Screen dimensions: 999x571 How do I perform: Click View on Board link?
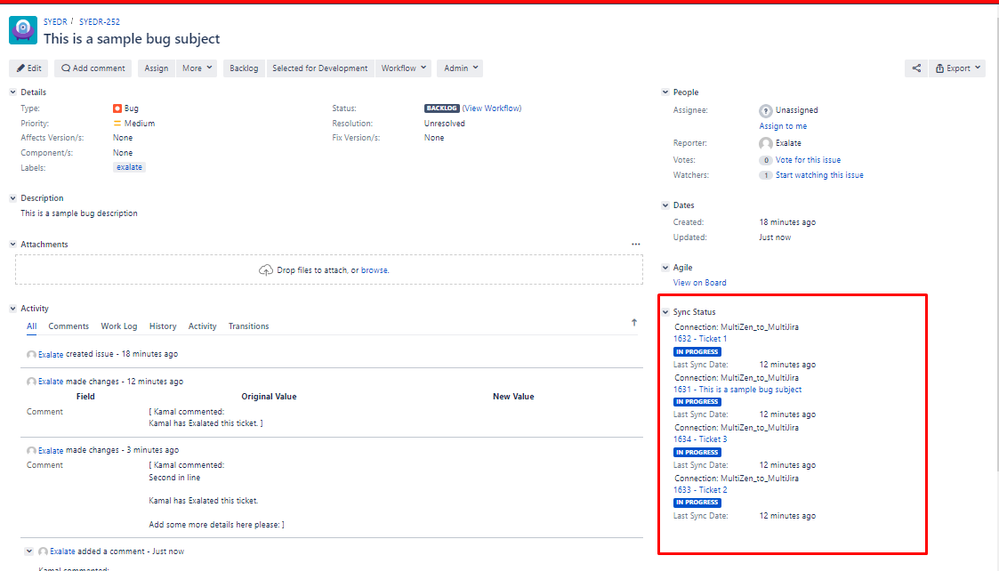(700, 283)
